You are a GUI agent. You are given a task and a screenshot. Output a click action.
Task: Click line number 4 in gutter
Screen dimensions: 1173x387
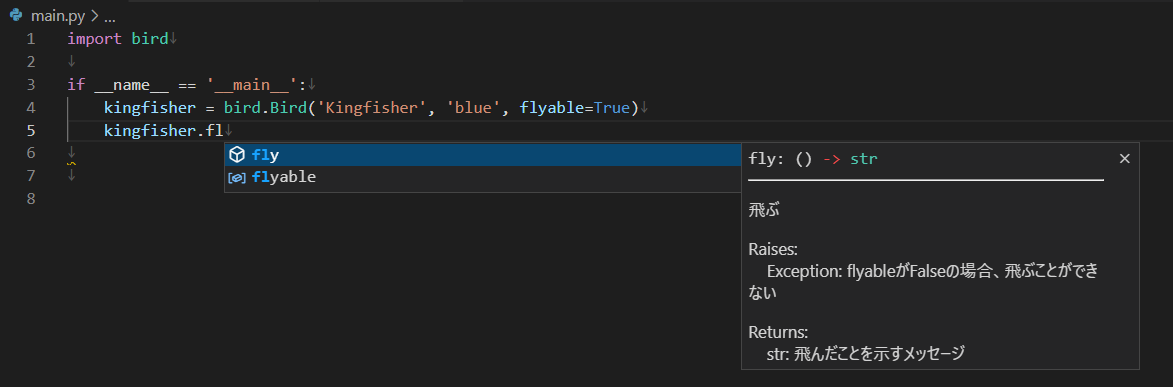point(31,108)
